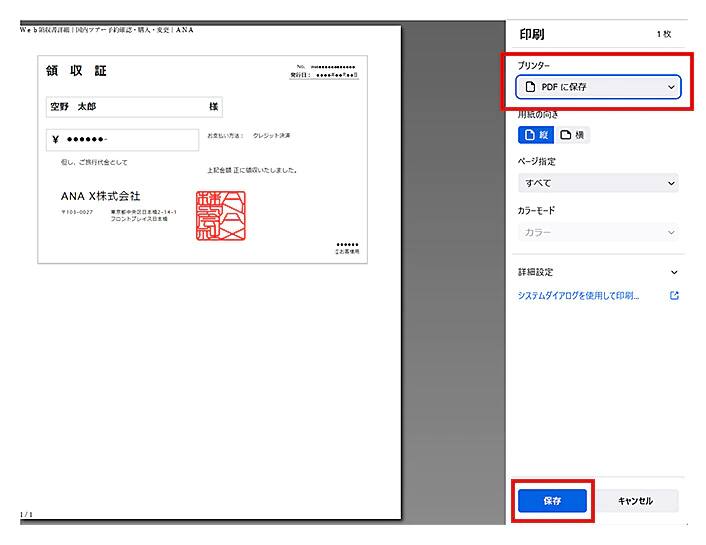Image resolution: width=706 pixels, height=545 pixels.
Task: Open the カラーモード dropdown
Action: pyautogui.click(x=598, y=232)
